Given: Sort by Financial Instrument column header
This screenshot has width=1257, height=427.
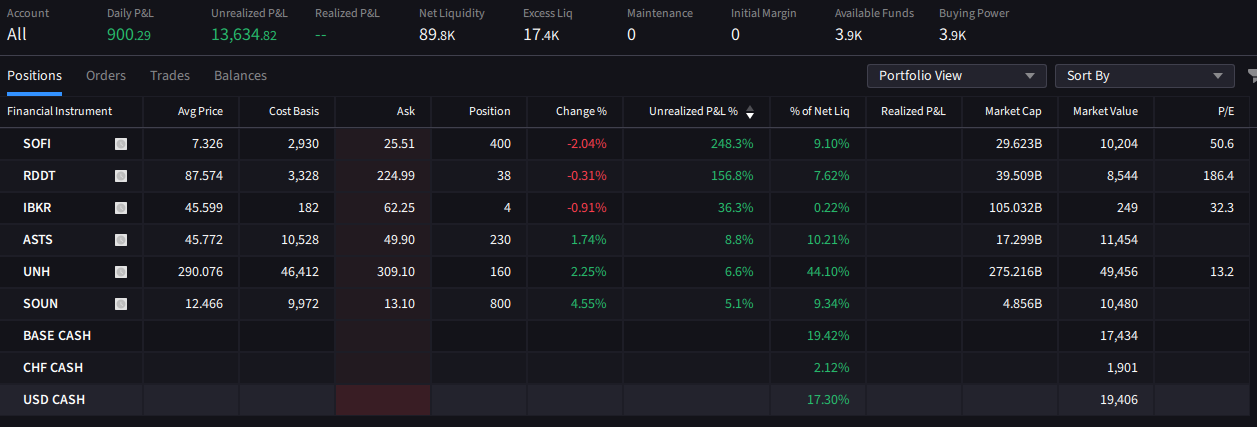Looking at the screenshot, I should pos(60,111).
